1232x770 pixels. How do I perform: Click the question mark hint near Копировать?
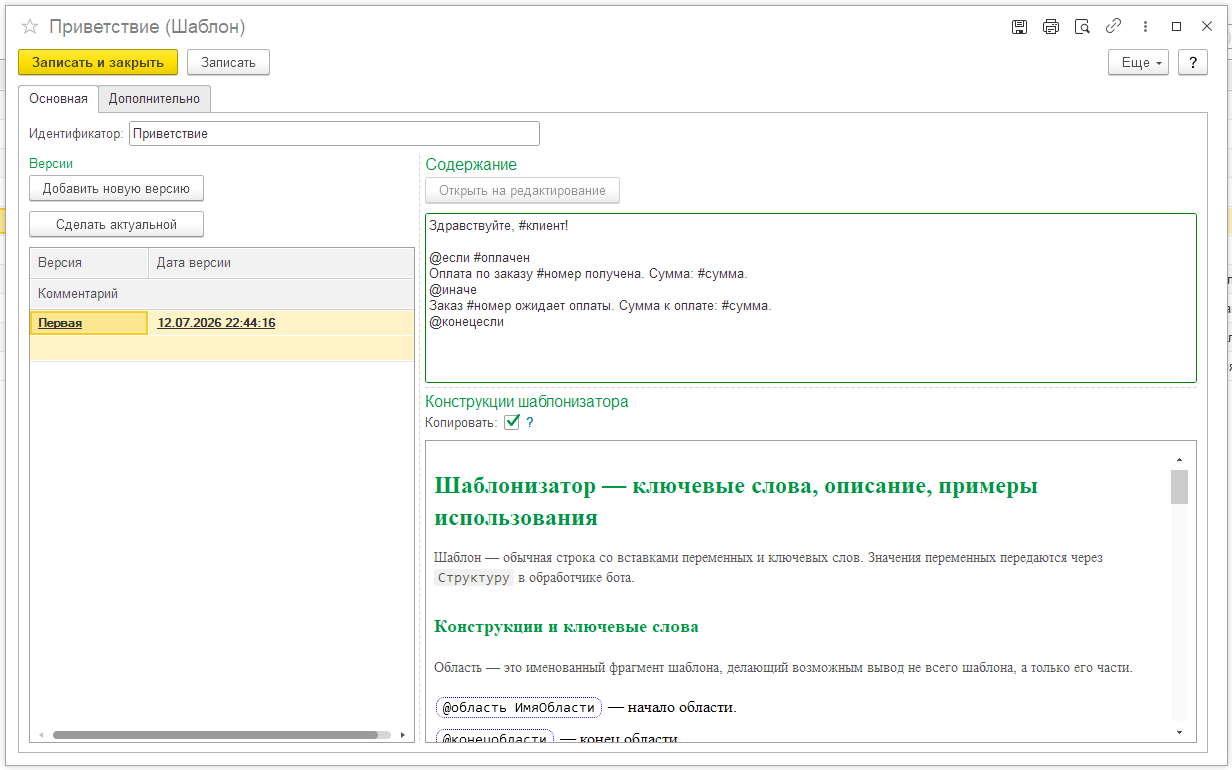[530, 422]
